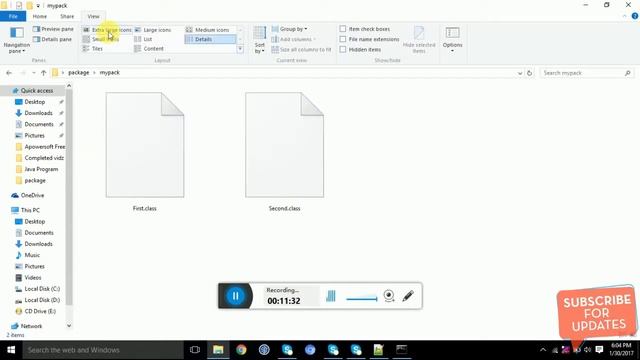Click Hide selected items

pos(419,40)
